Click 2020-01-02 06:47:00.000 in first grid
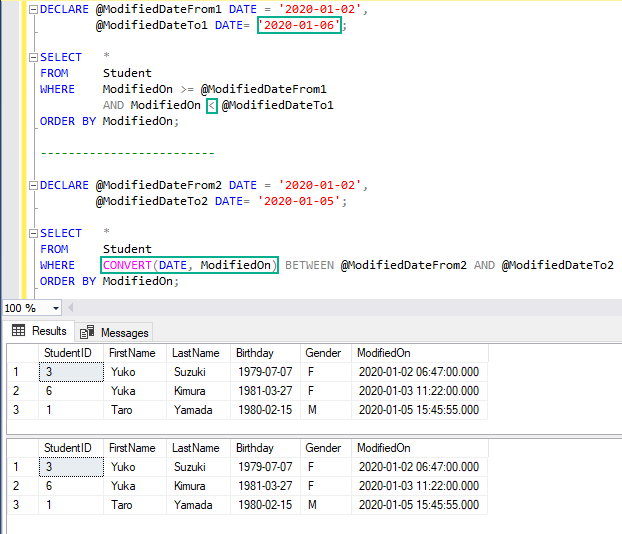The height and width of the screenshot is (534, 622). click(420, 372)
